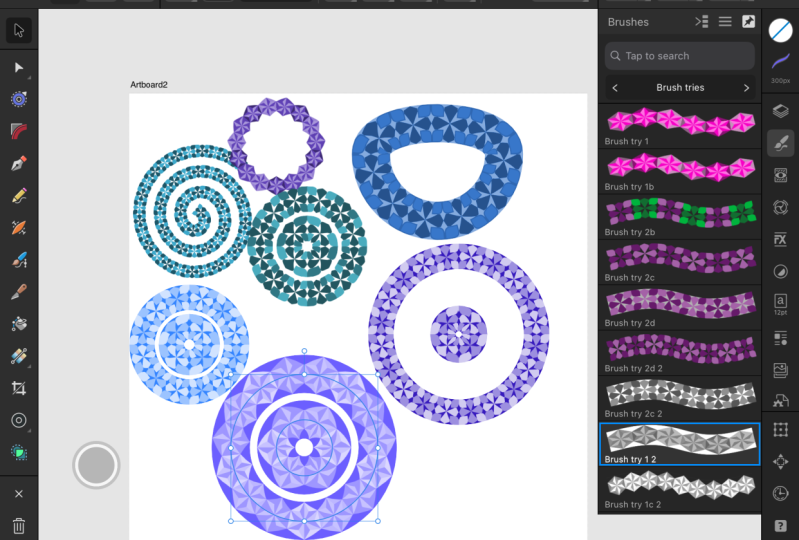799x540 pixels.
Task: Open the help question mark
Action: (x=781, y=526)
